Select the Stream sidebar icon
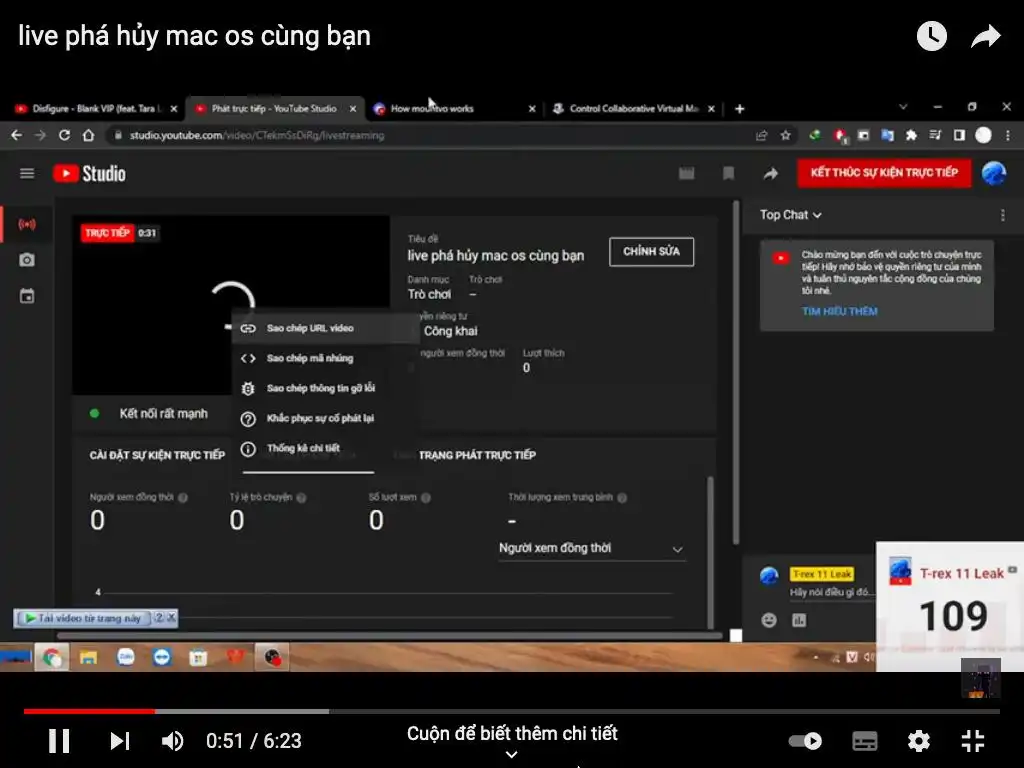The height and width of the screenshot is (768, 1024). tap(27, 225)
